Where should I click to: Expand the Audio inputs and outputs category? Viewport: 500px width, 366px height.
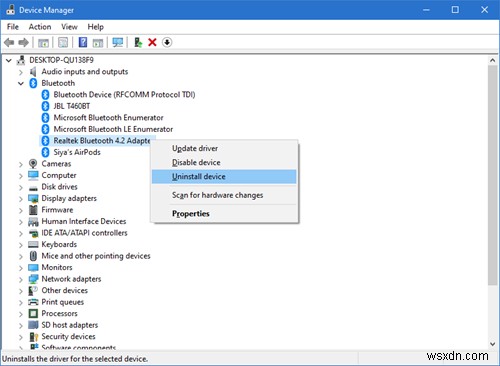pos(21,72)
